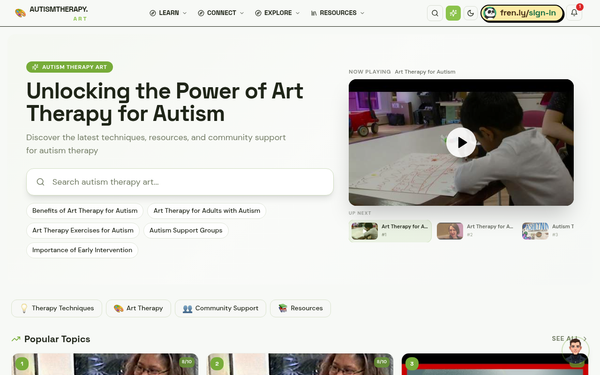Click the compass icon beside Explore
This screenshot has width=600, height=375.
[258, 13]
